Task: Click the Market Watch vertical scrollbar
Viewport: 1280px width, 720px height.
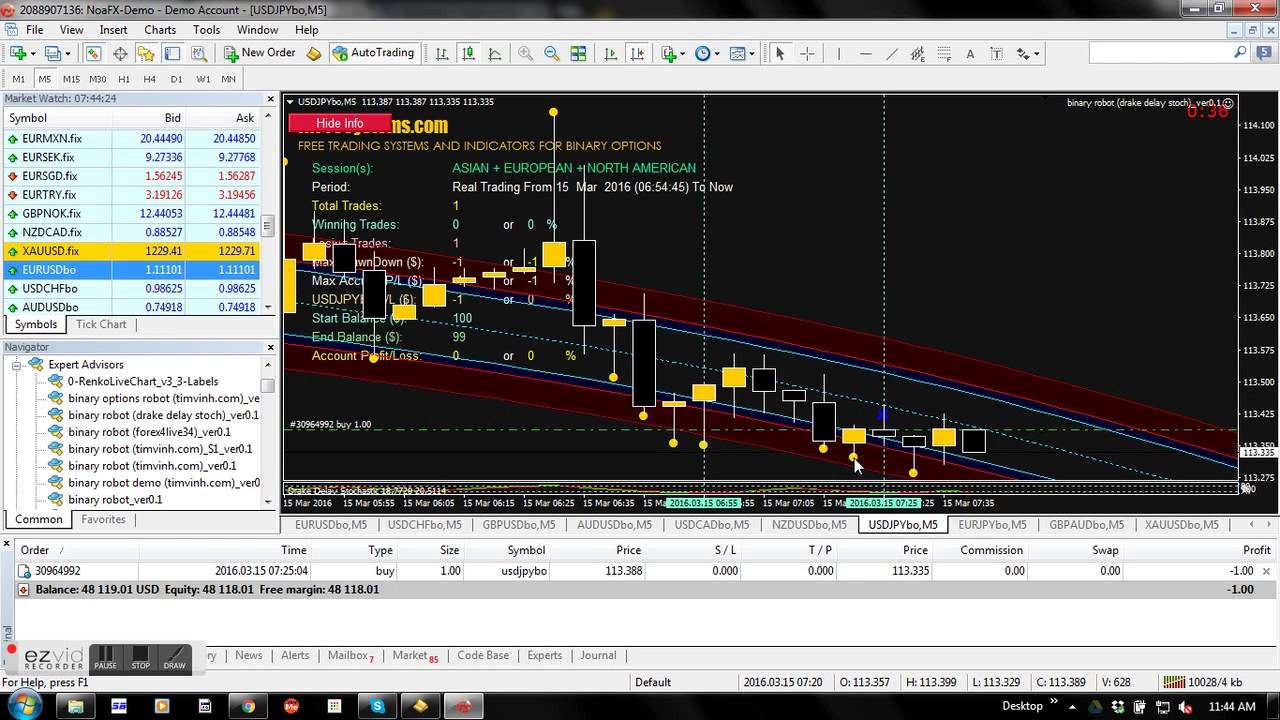Action: coord(267,228)
